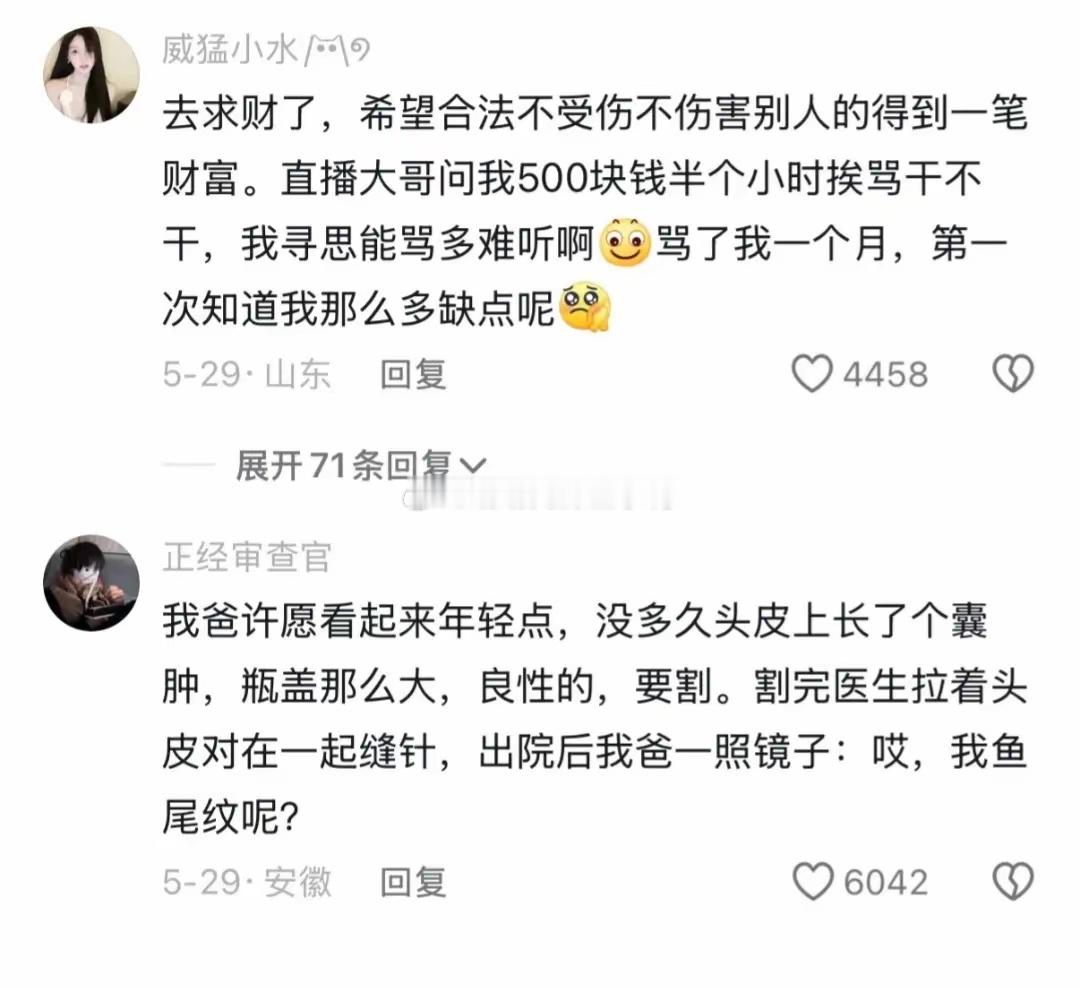
Task: Click the comment text starting with 去求财了
Action: click(596, 211)
